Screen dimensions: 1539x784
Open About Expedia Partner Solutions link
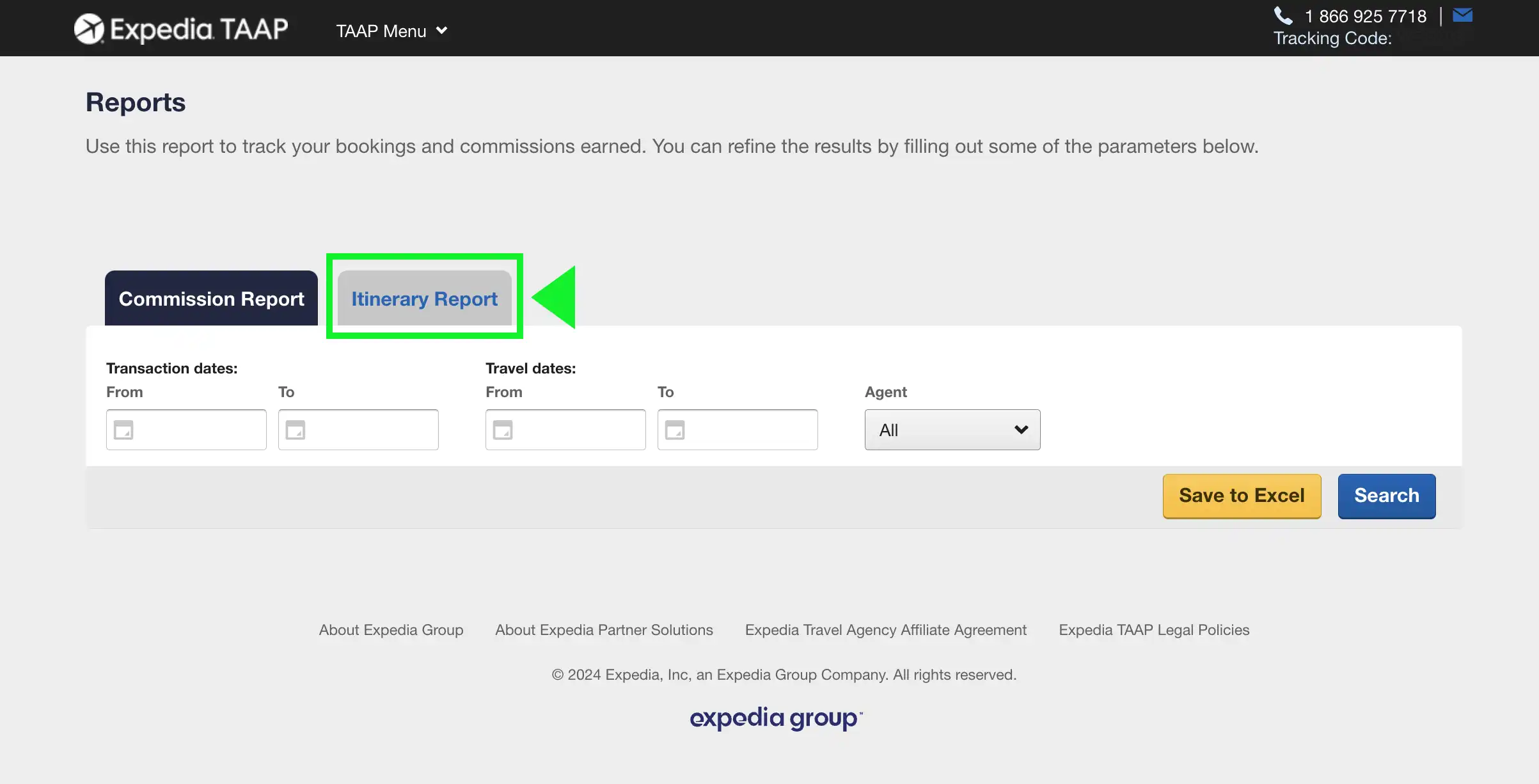(x=604, y=630)
